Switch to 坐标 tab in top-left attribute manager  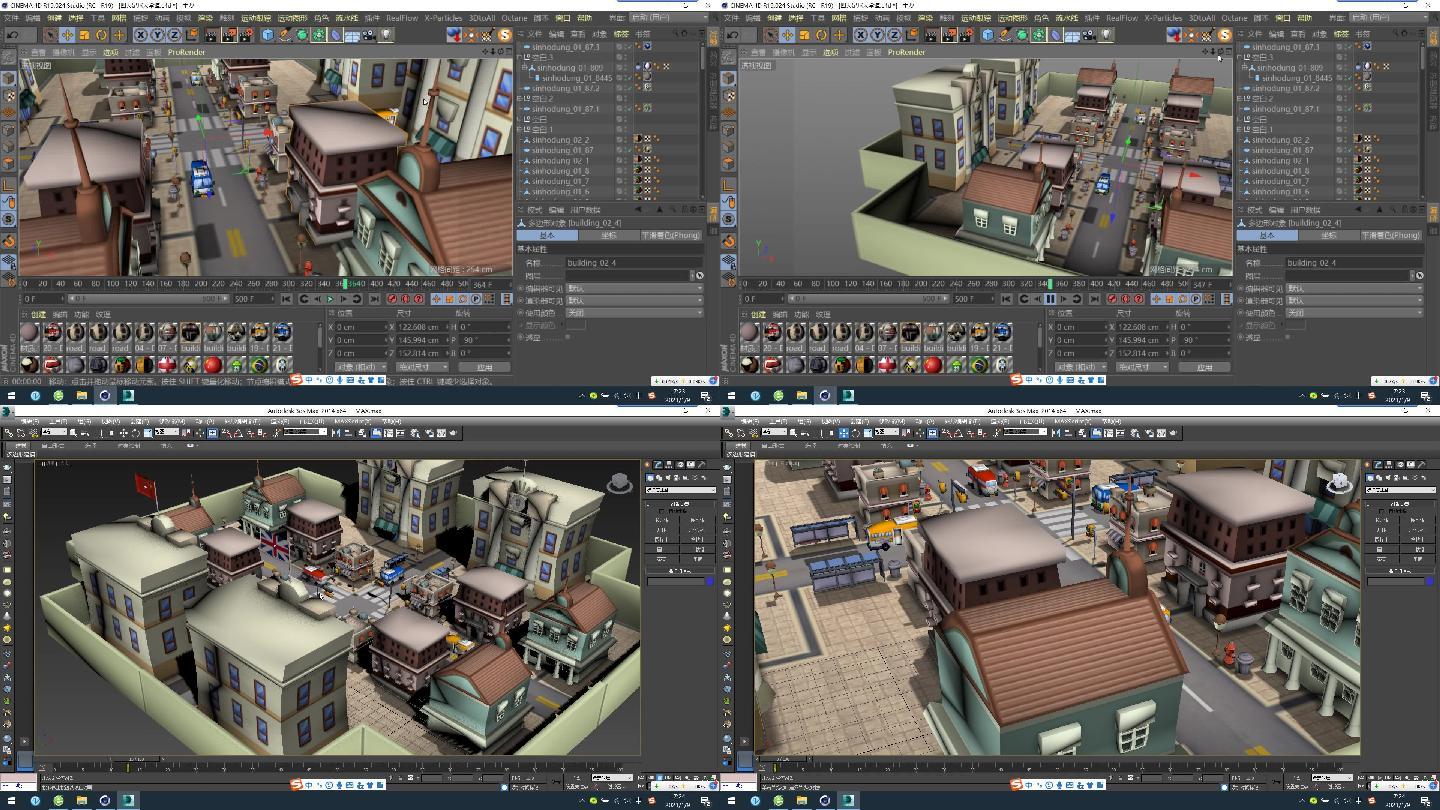click(x=608, y=235)
